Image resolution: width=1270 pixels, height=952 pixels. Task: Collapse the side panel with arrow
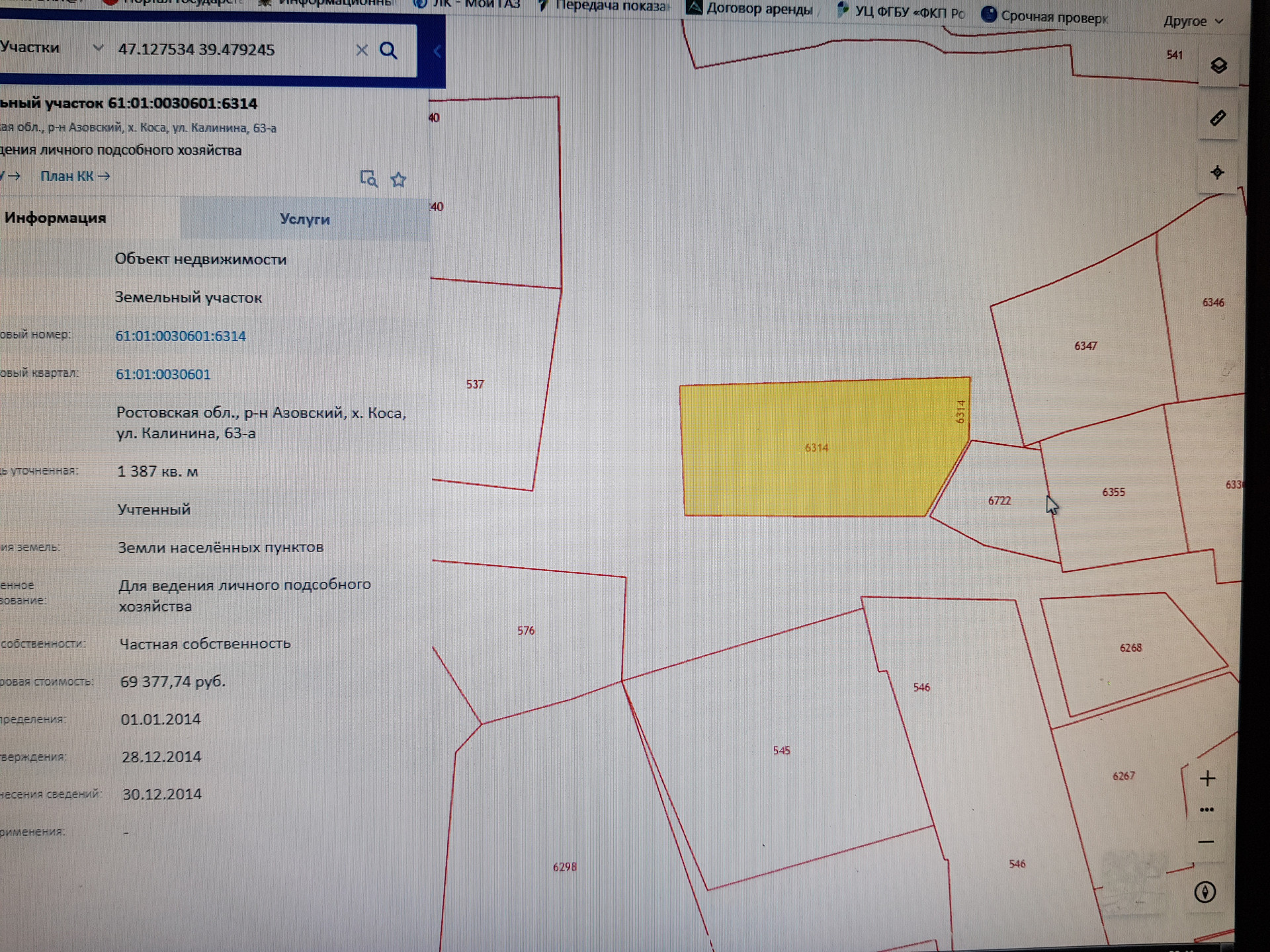tap(437, 51)
